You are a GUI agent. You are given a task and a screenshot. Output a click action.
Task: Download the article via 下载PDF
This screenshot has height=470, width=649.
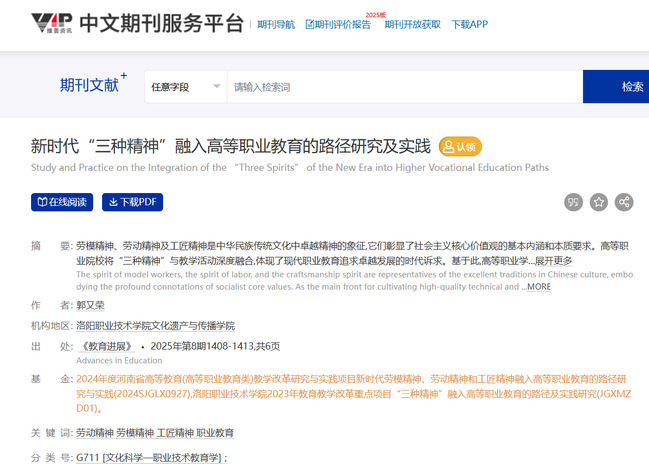(x=133, y=202)
